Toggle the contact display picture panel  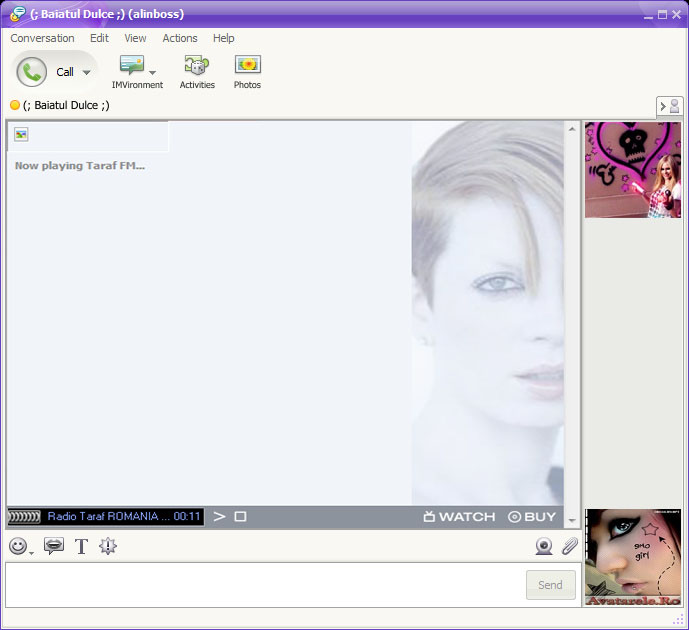[669, 106]
